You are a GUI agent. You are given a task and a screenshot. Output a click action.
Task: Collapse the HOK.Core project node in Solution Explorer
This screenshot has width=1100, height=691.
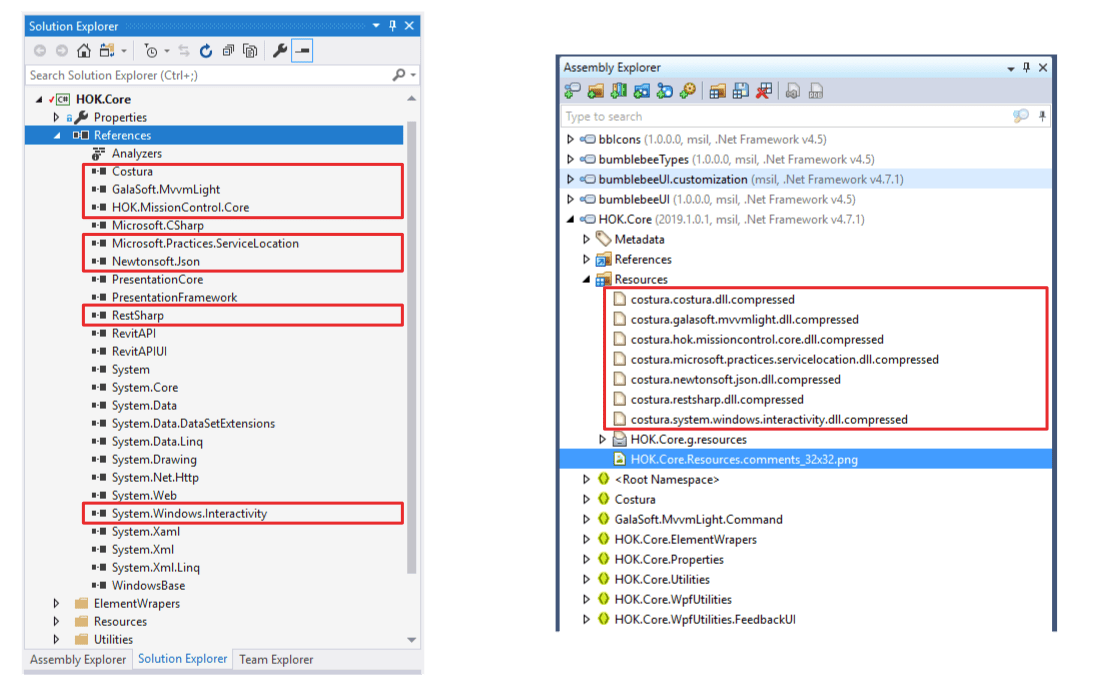(39, 100)
